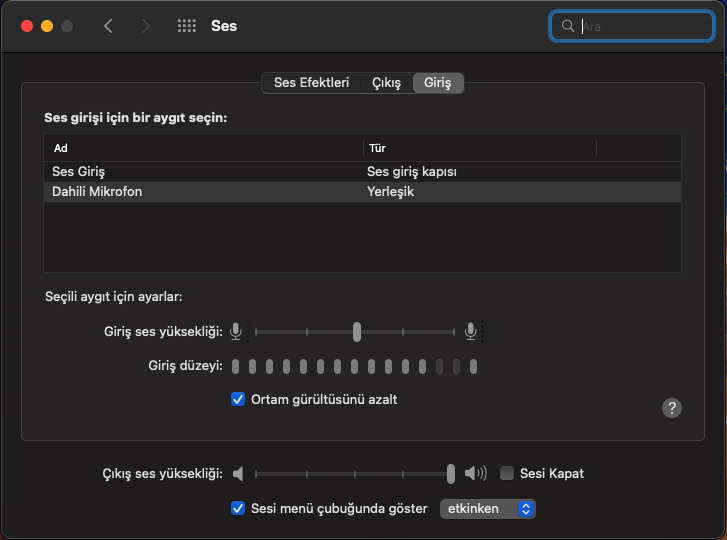Disable Ortam gürültüsünü azalt checkbox
This screenshot has height=540, width=727.
pos(238,399)
